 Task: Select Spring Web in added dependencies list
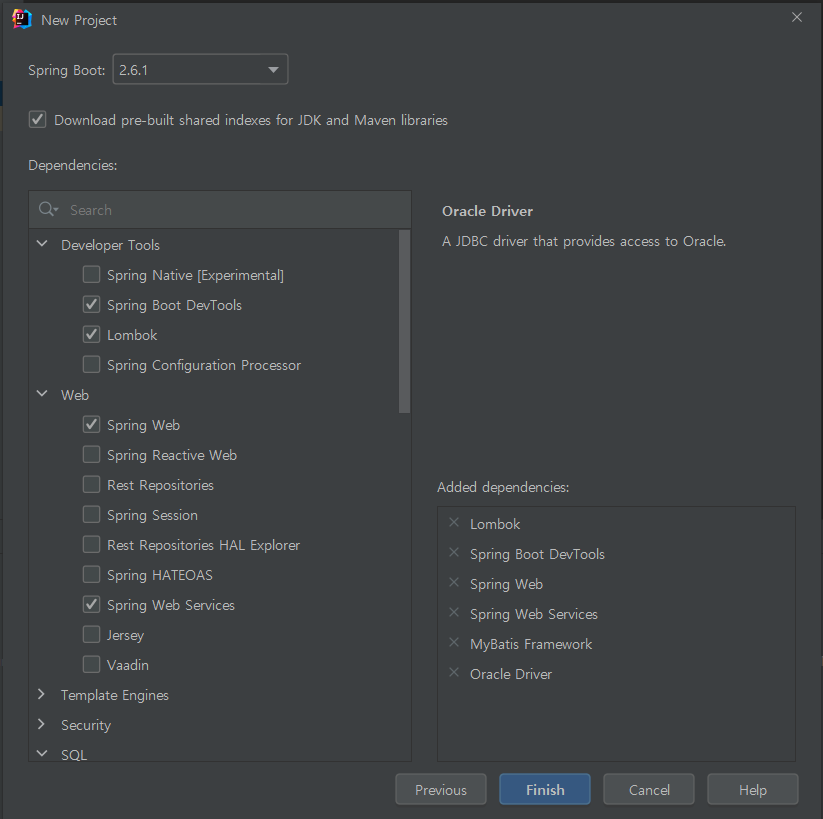point(507,584)
